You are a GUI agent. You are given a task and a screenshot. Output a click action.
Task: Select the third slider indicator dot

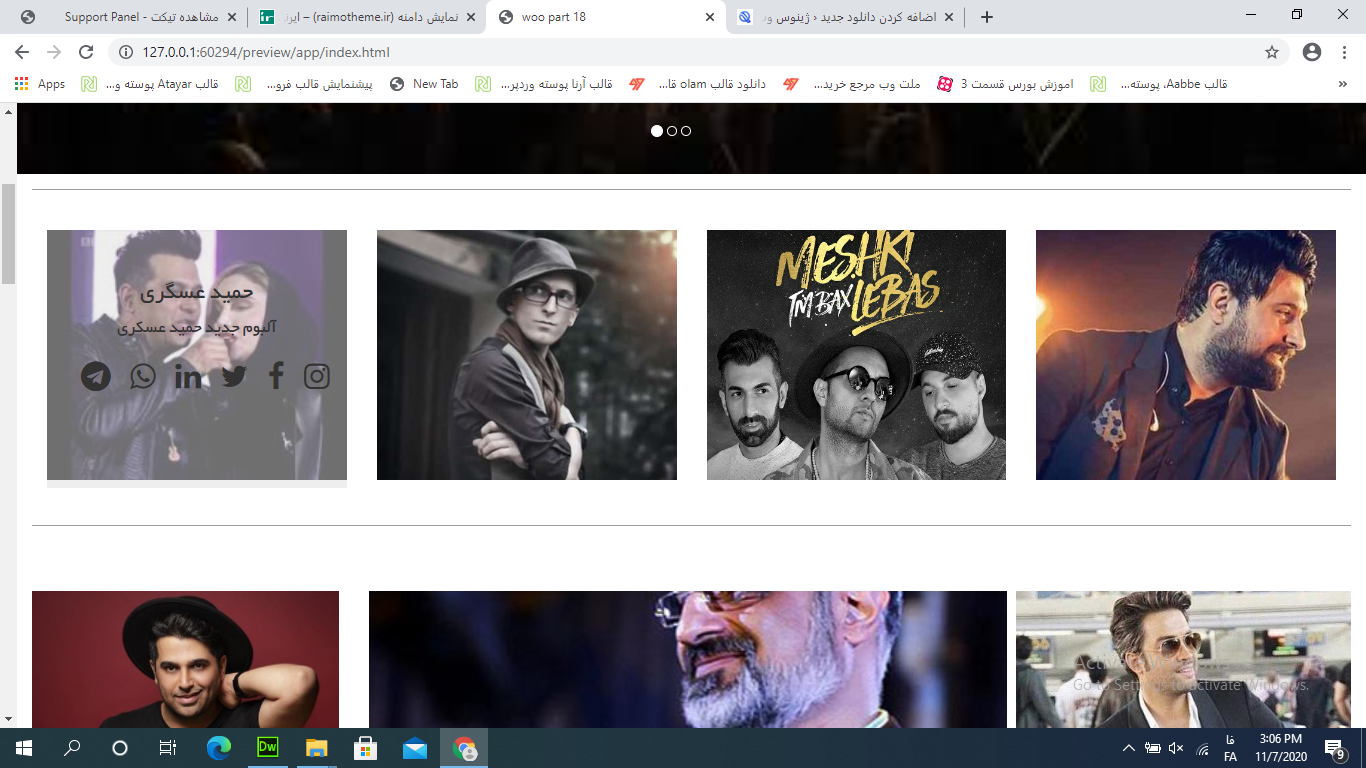[686, 131]
